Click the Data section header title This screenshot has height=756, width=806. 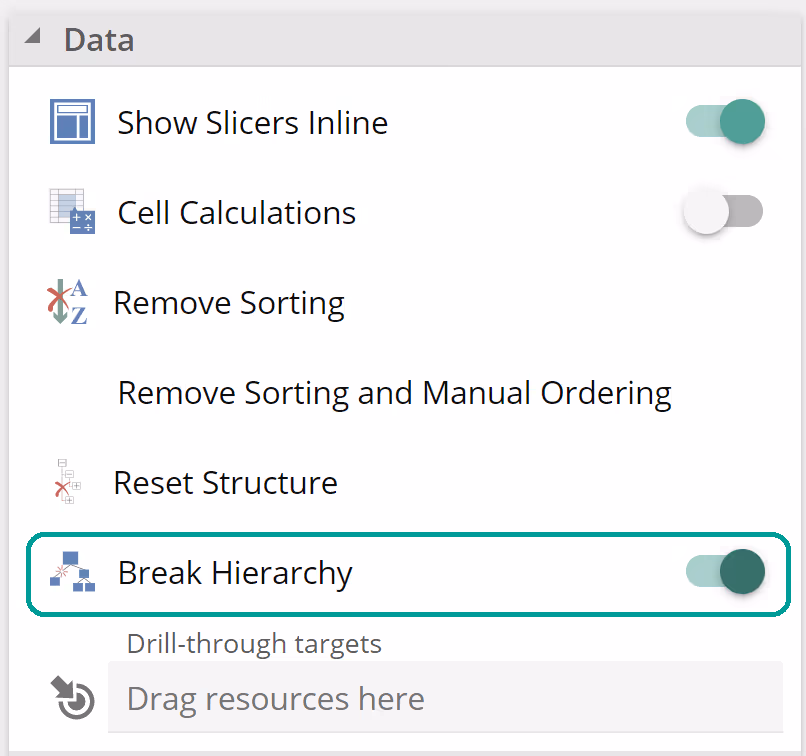tap(99, 40)
